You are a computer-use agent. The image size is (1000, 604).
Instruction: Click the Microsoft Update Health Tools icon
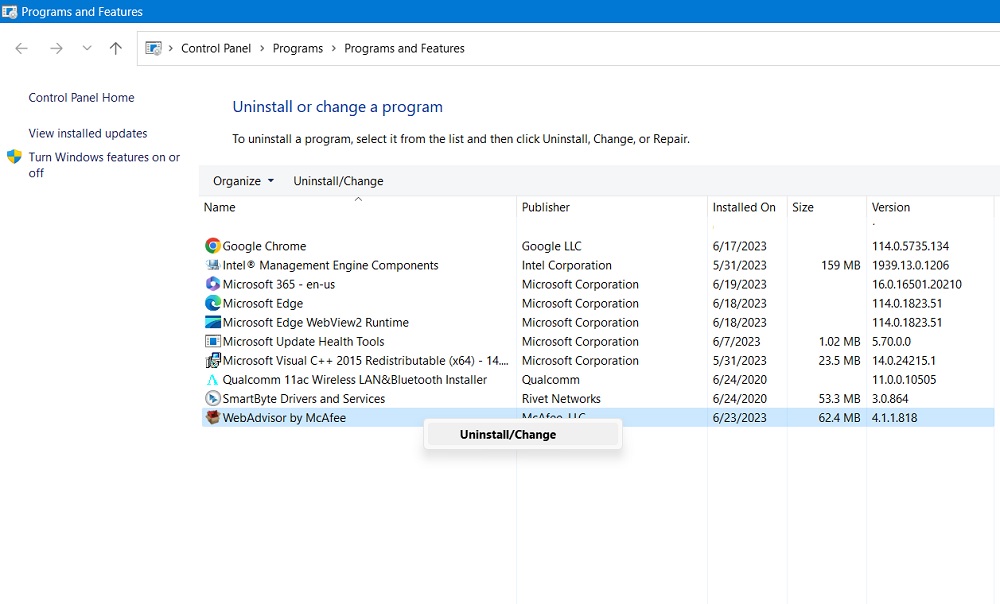click(212, 341)
